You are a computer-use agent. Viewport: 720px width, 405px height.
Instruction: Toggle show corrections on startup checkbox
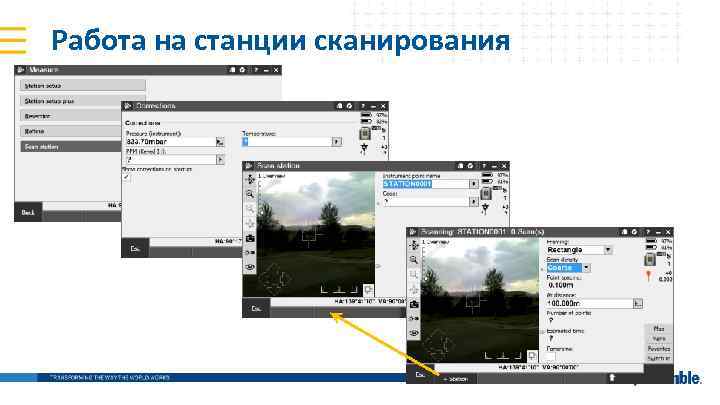pos(127,177)
